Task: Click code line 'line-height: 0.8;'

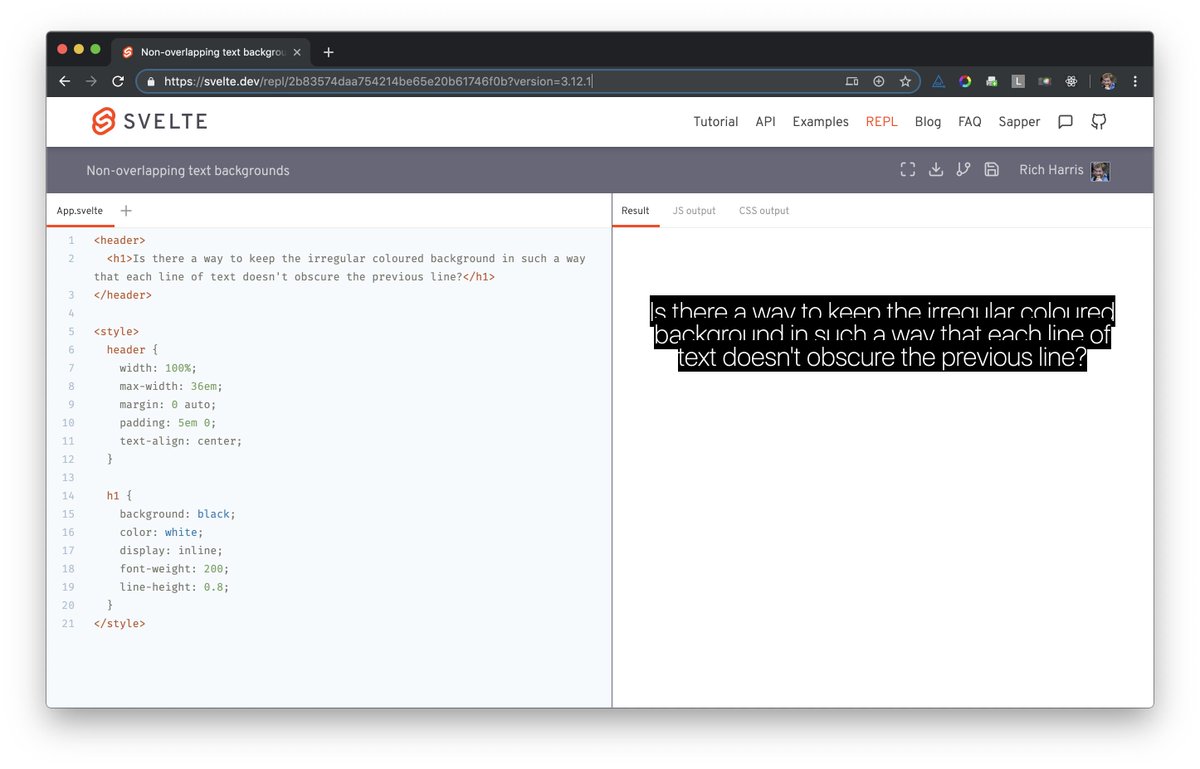Action: (174, 587)
